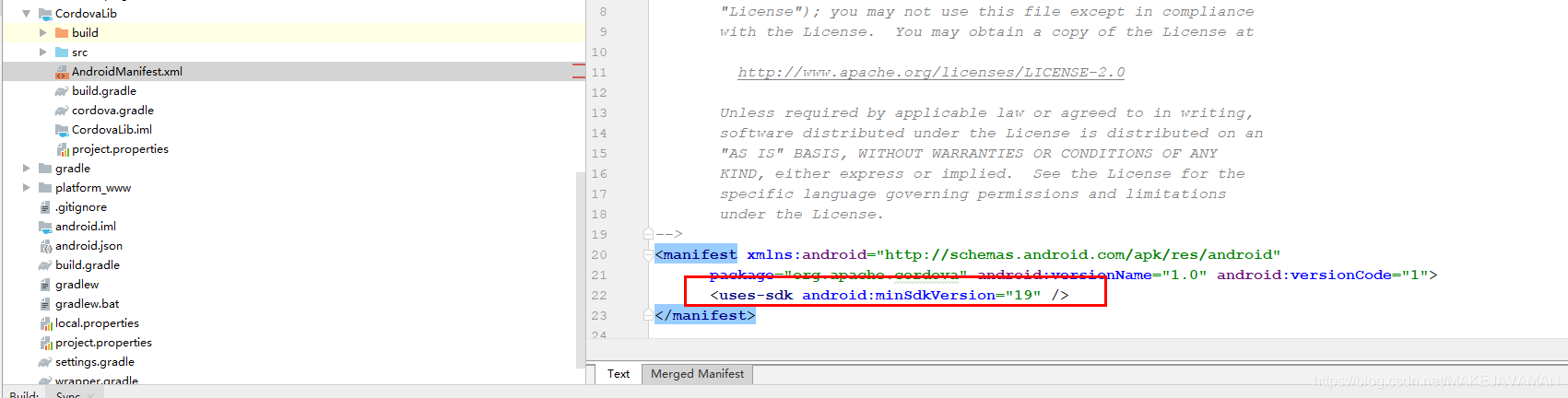The width and height of the screenshot is (1568, 398).
Task: Click the root project.properties file icon
Action: coord(45,342)
